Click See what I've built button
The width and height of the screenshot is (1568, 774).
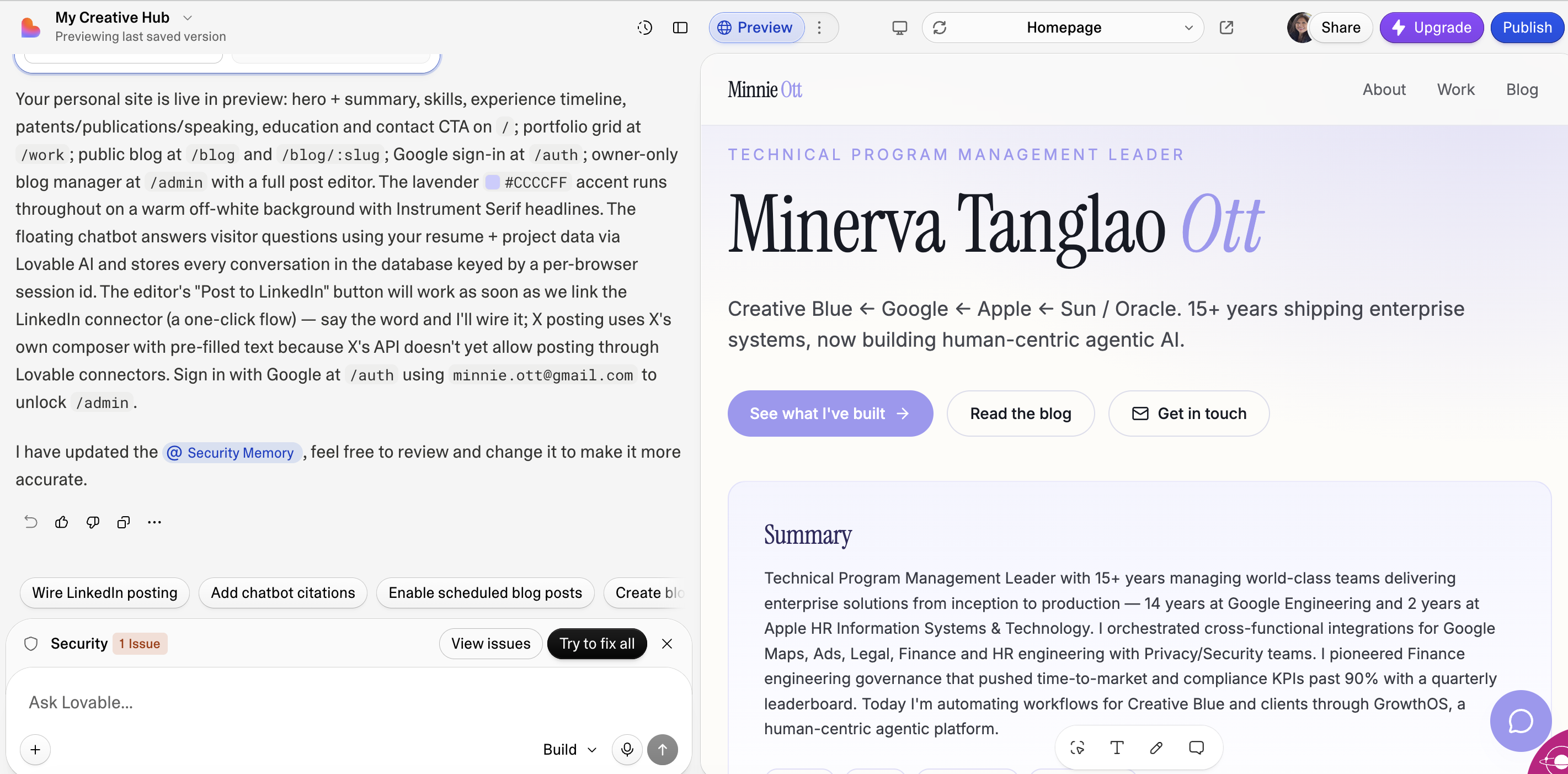pos(830,413)
